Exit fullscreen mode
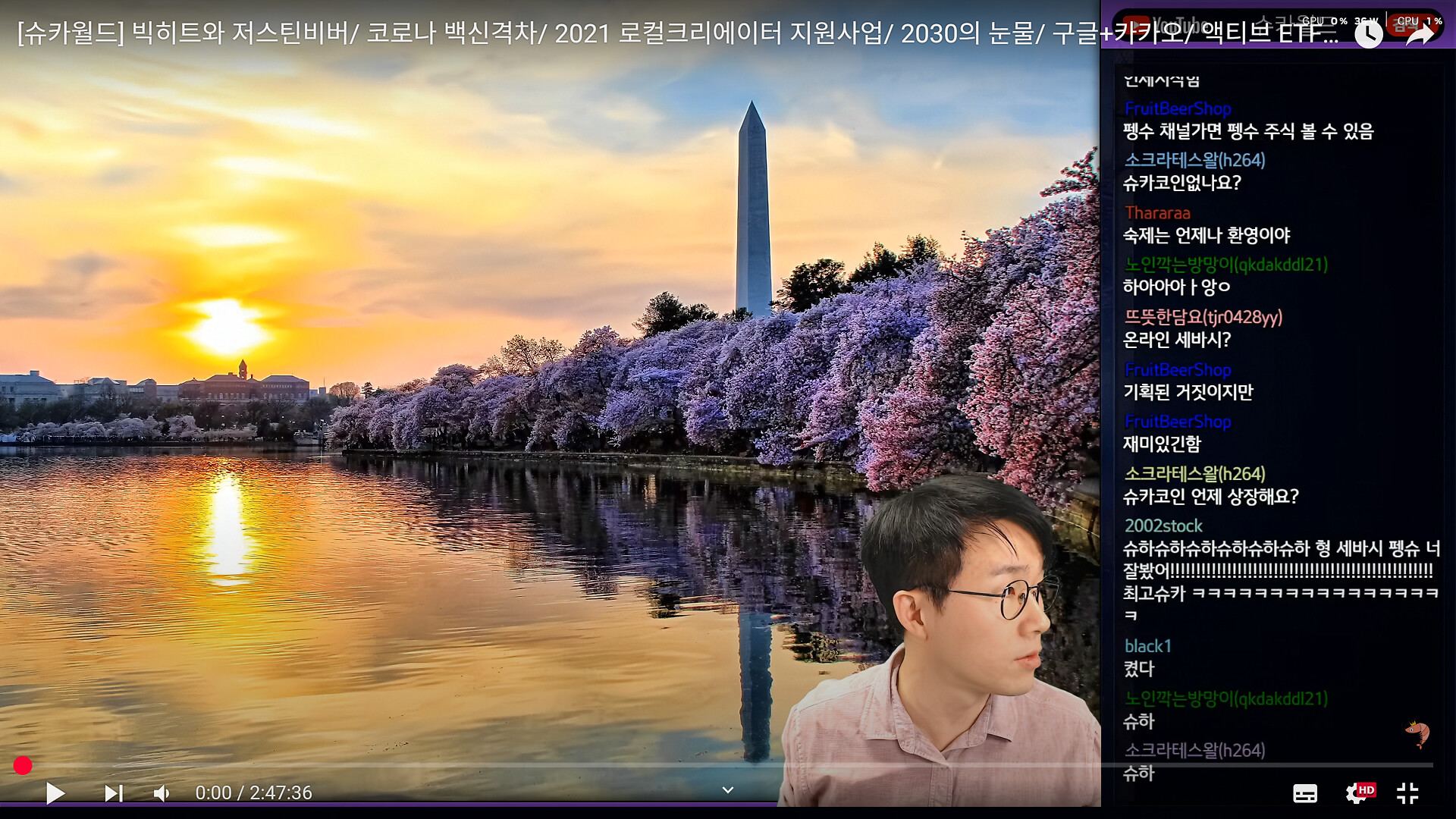This screenshot has width=1456, height=819. 1407,793
